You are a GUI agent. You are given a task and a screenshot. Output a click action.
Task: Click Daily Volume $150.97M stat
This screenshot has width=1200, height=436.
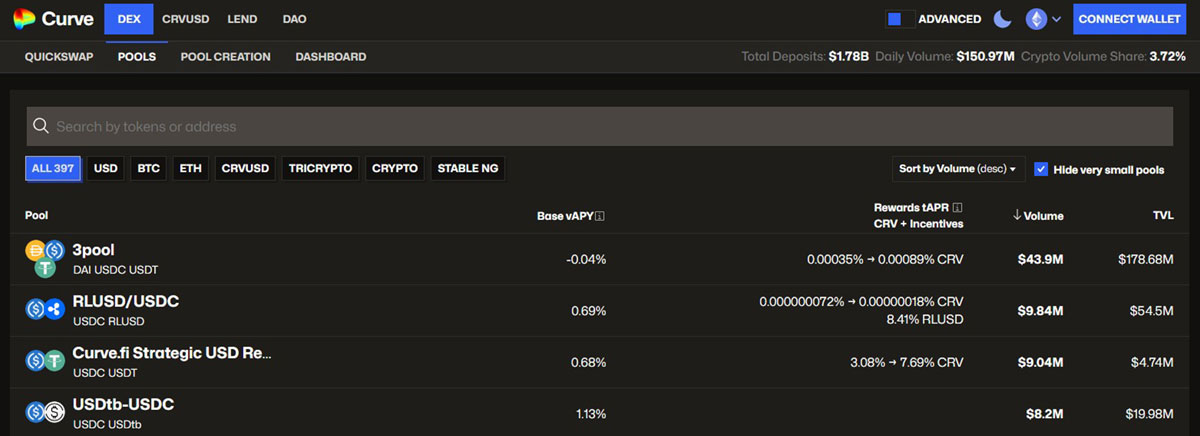pos(944,57)
